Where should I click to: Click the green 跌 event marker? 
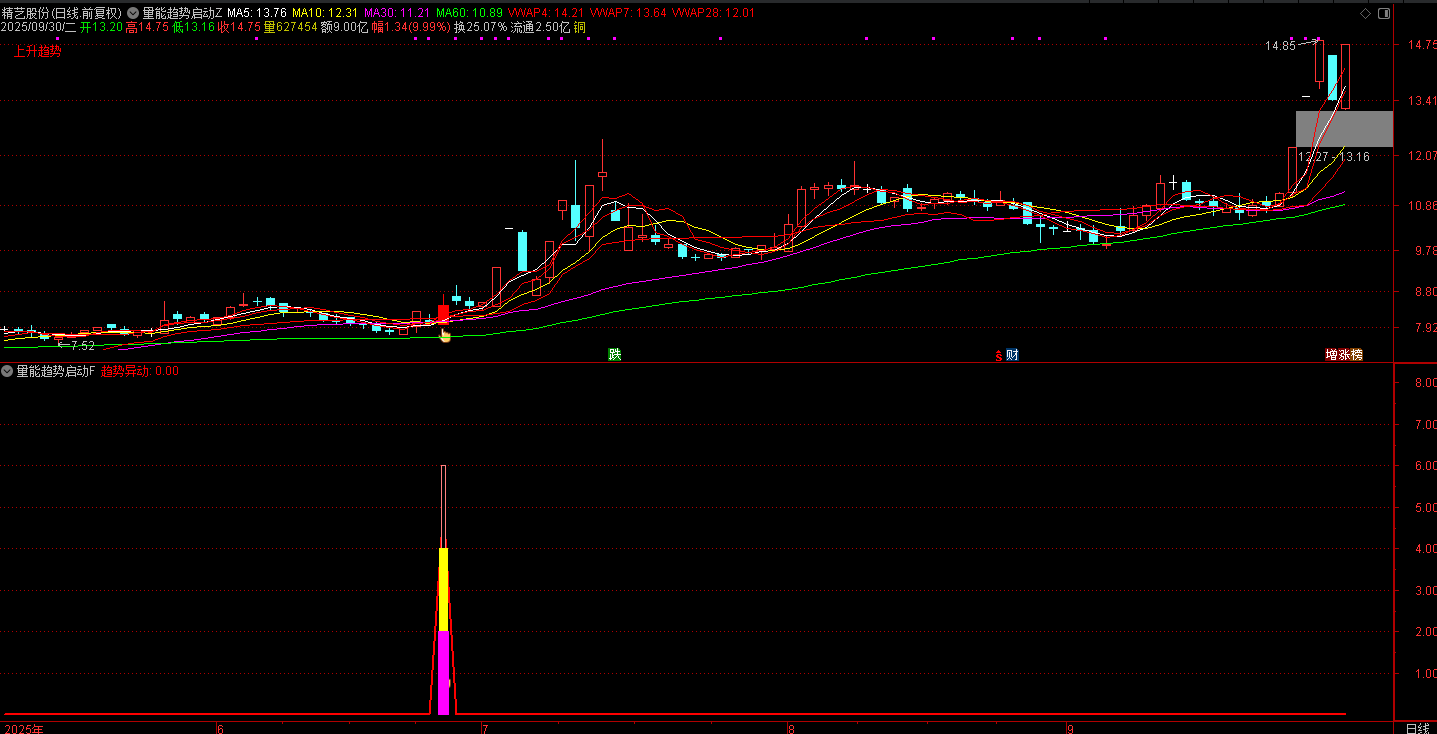615,354
